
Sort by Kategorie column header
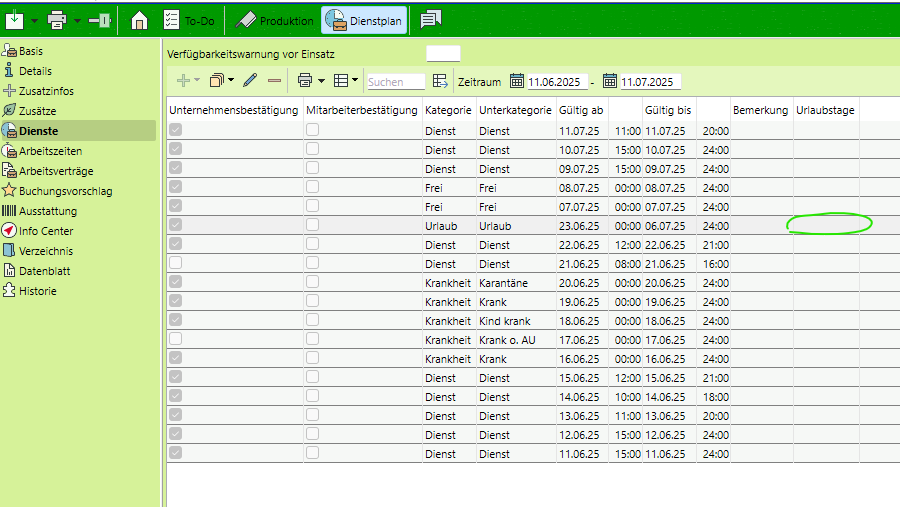(x=448, y=110)
